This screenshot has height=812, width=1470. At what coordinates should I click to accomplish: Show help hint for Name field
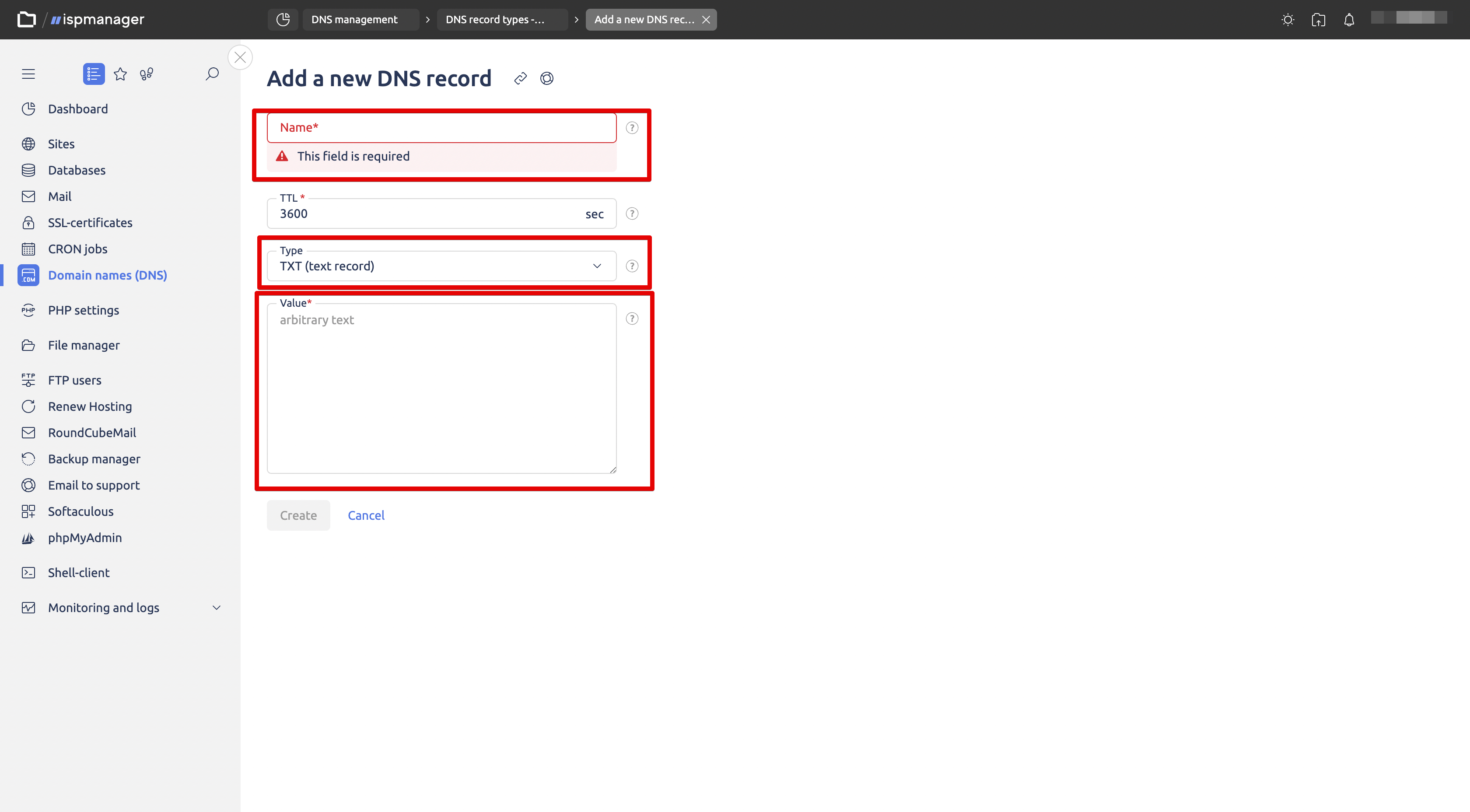point(632,128)
